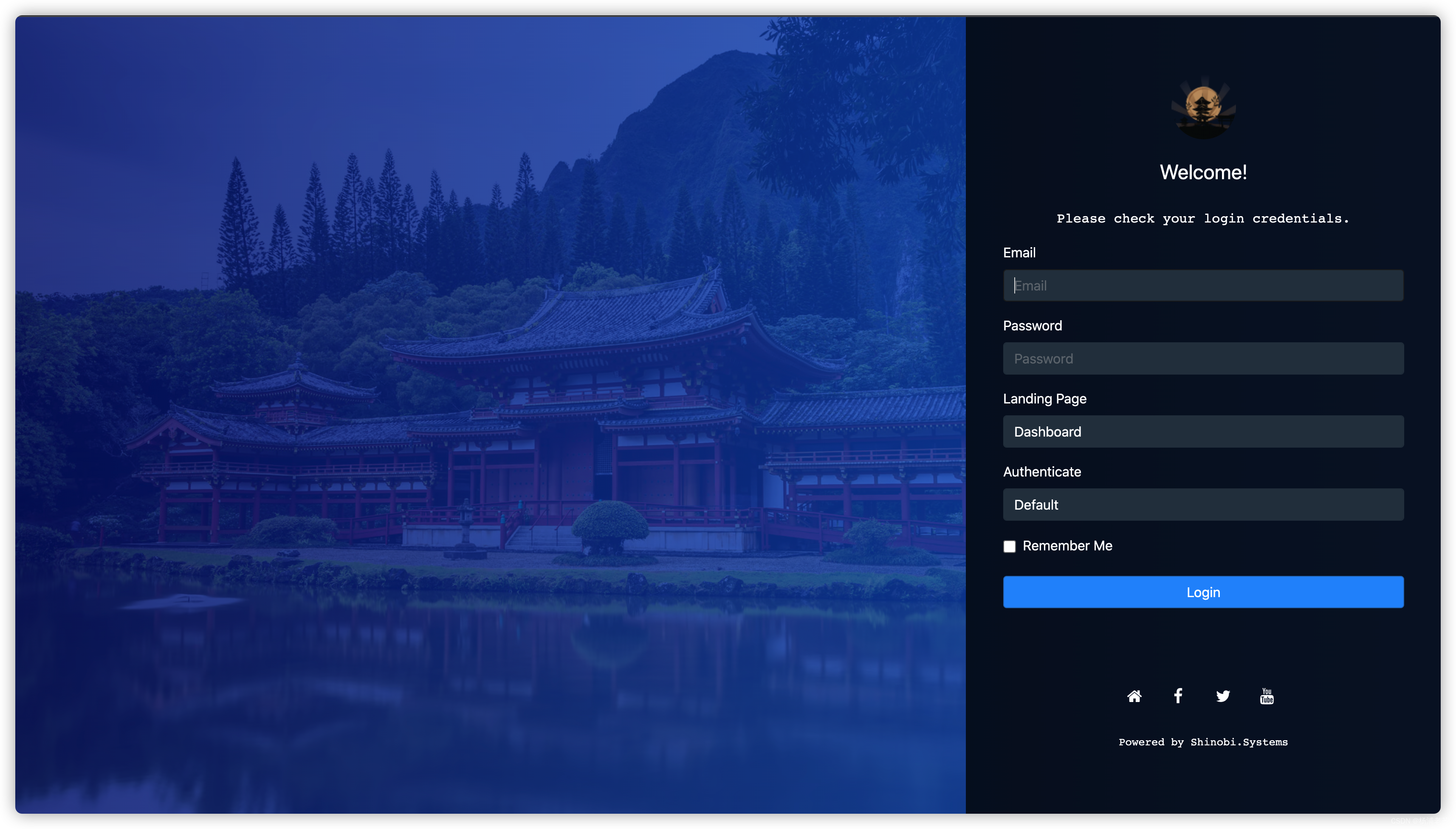Click the Remember Me label text
1456x829 pixels.
(1067, 545)
